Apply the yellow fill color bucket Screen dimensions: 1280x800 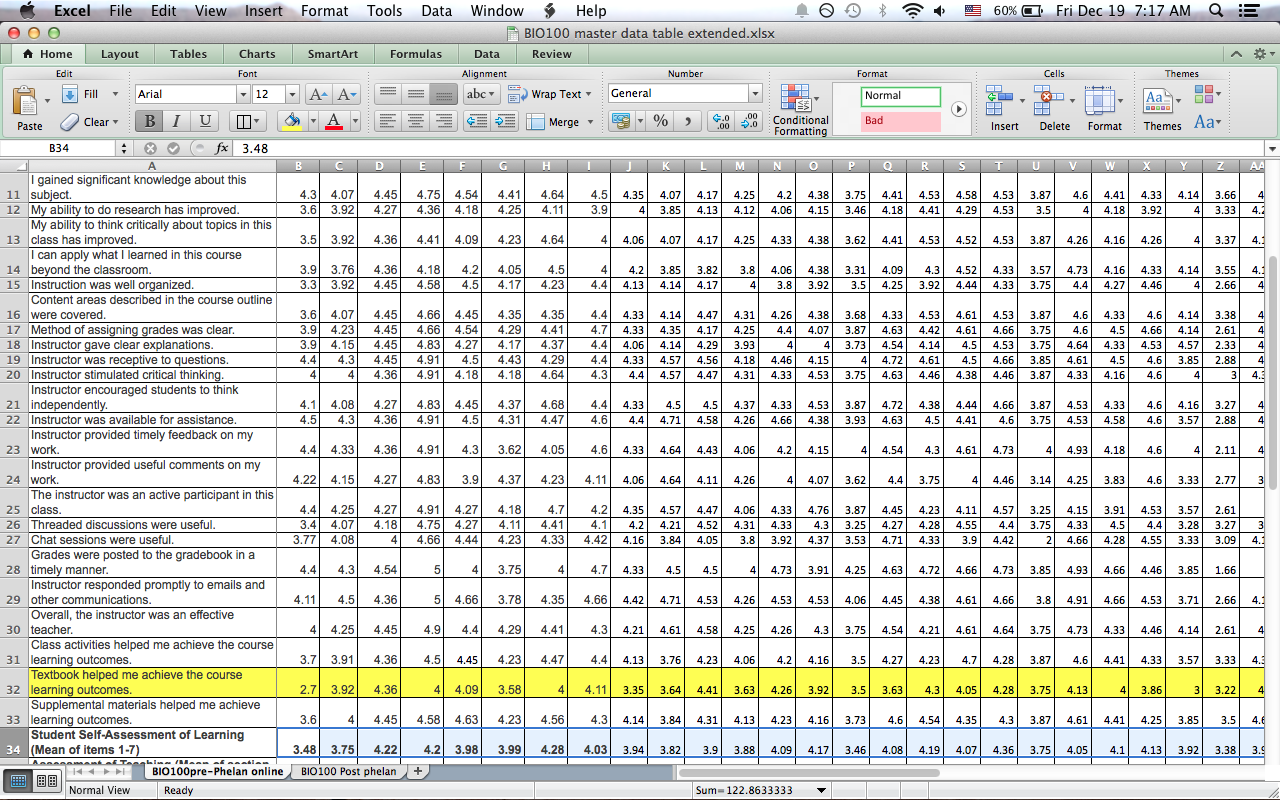click(x=291, y=121)
